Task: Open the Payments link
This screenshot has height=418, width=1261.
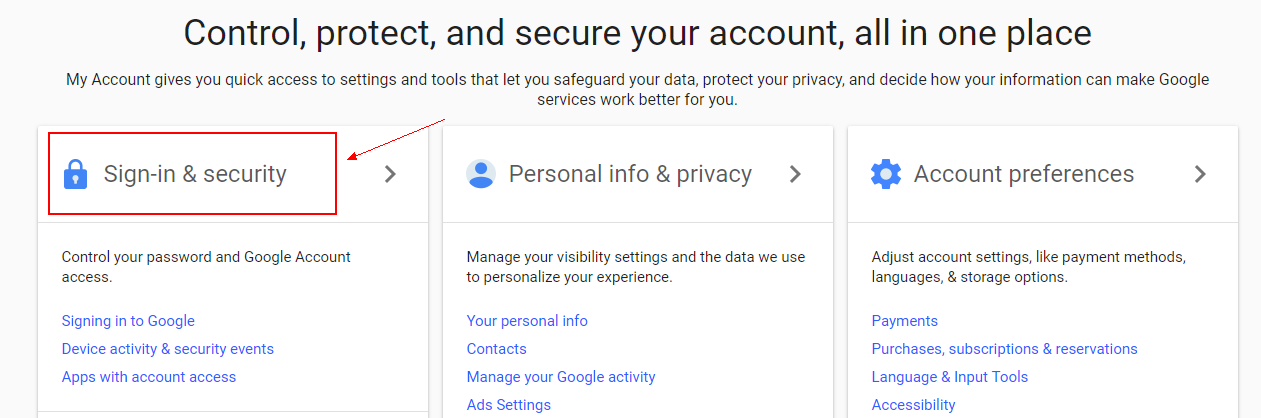Action: pos(905,321)
